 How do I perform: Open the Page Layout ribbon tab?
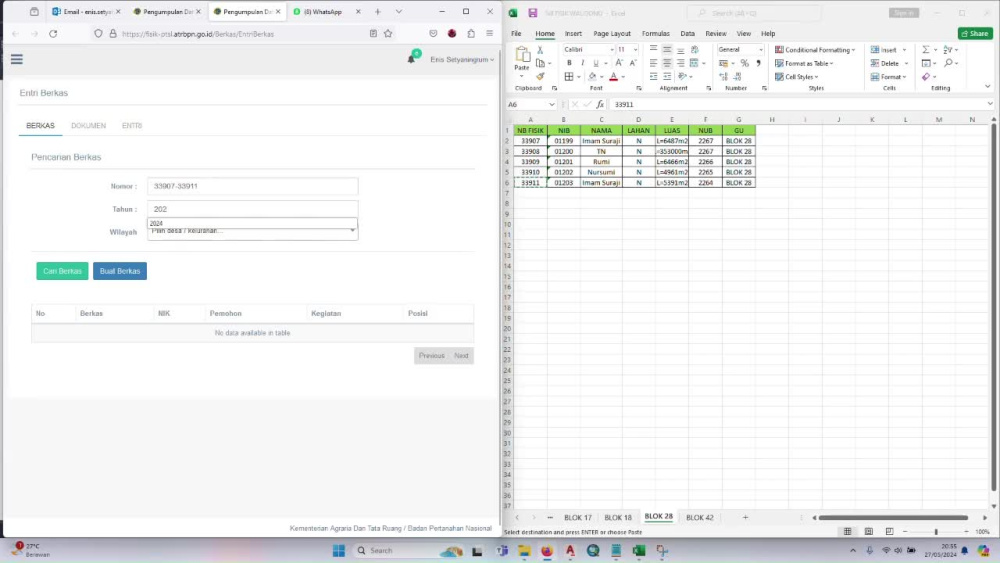coord(612,34)
